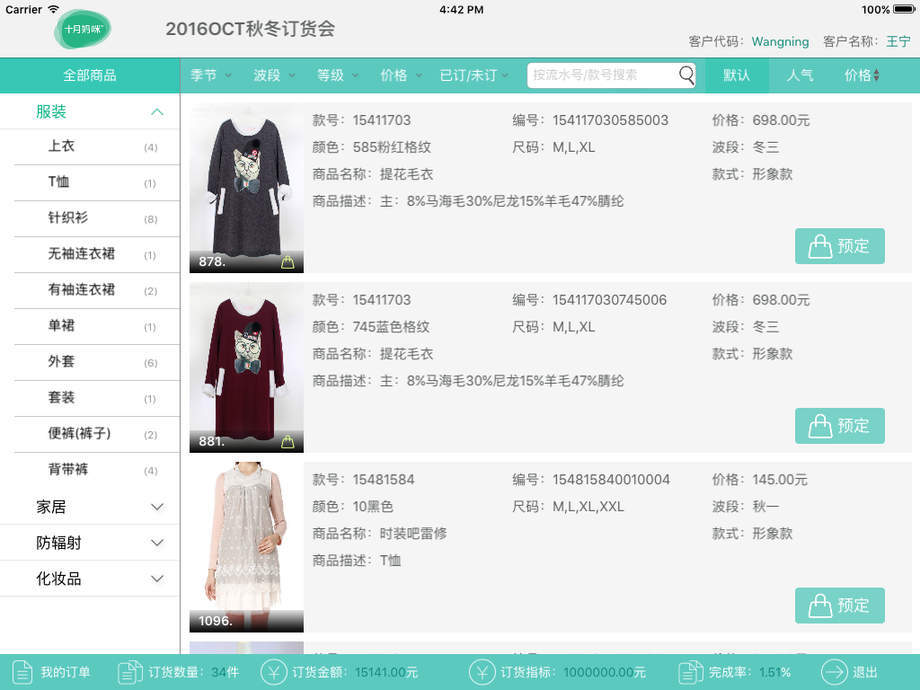This screenshot has width=920, height=690.
Task: Open the 已订/未订 filter dropdown
Action: [x=474, y=75]
